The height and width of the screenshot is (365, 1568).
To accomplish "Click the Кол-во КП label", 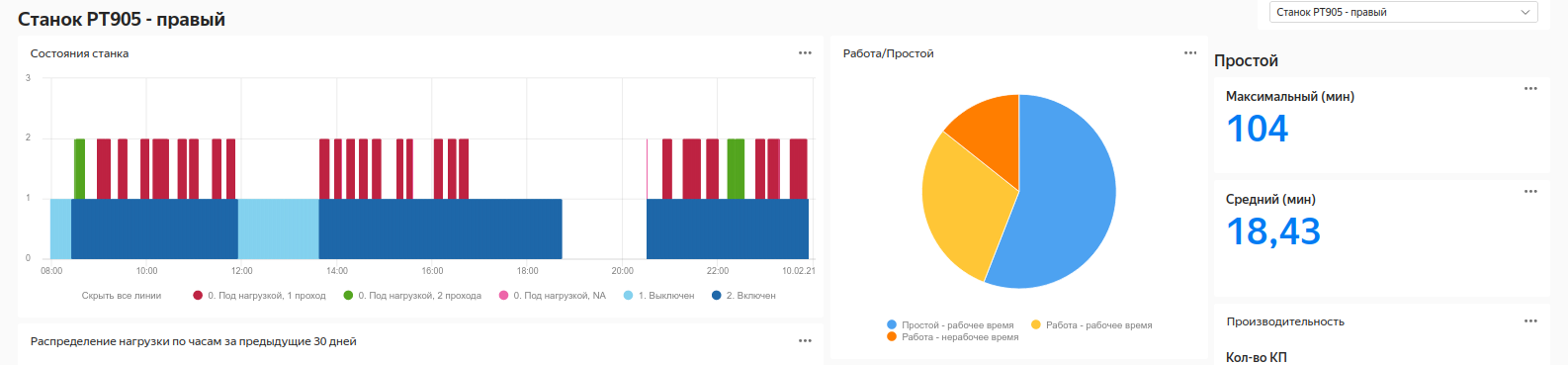I will pyautogui.click(x=1257, y=357).
